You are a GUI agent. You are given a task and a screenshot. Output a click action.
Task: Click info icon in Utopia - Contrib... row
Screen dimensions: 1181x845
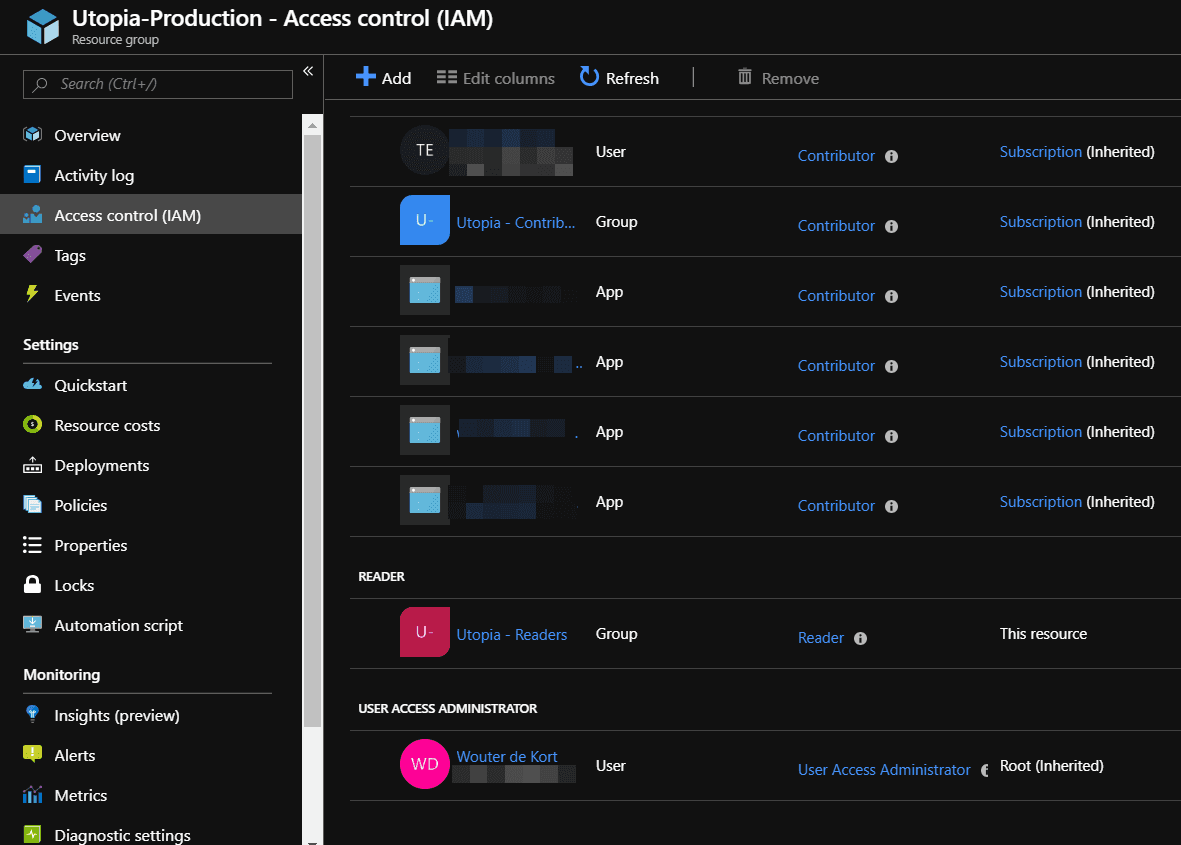(891, 227)
